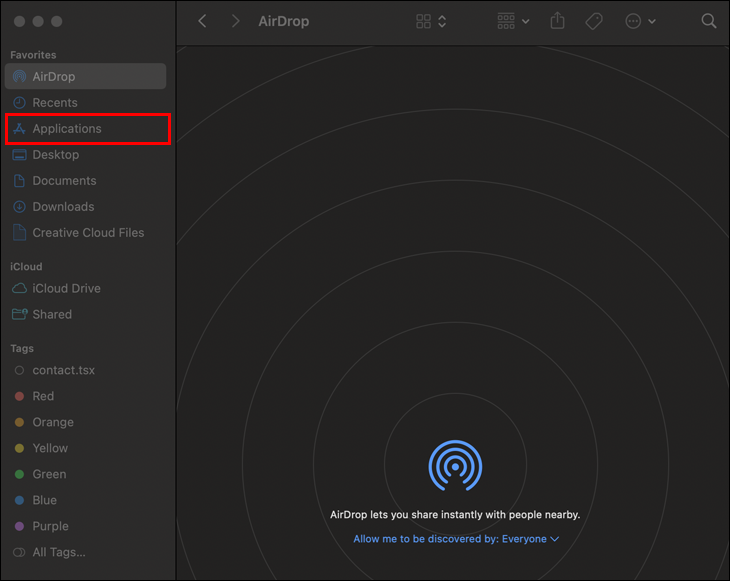Click the Recents clock icon

click(20, 102)
